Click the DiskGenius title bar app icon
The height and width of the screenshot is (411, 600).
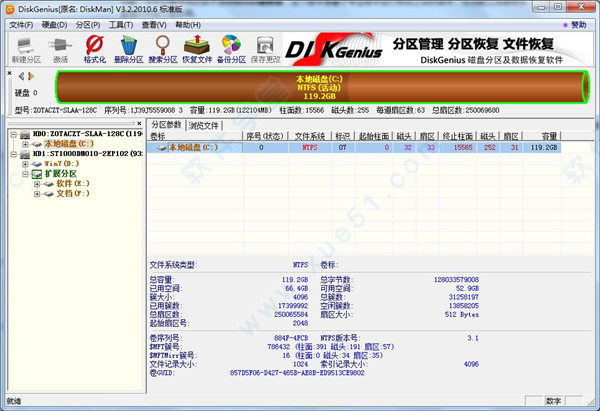point(10,9)
